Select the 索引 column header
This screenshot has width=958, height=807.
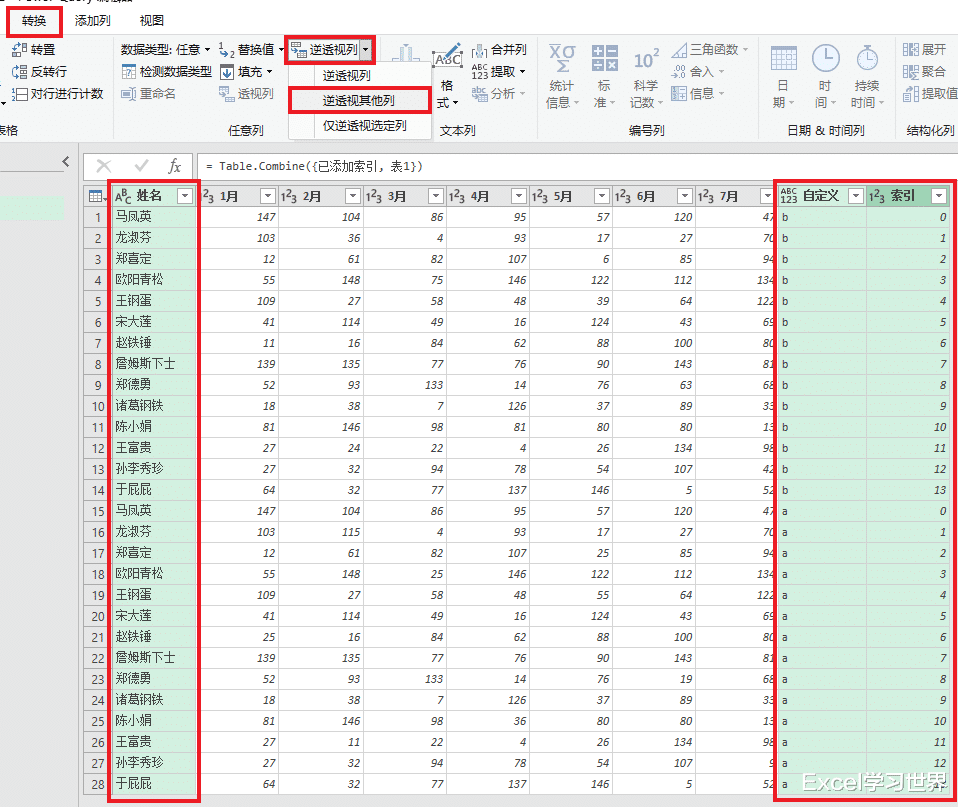(908, 195)
